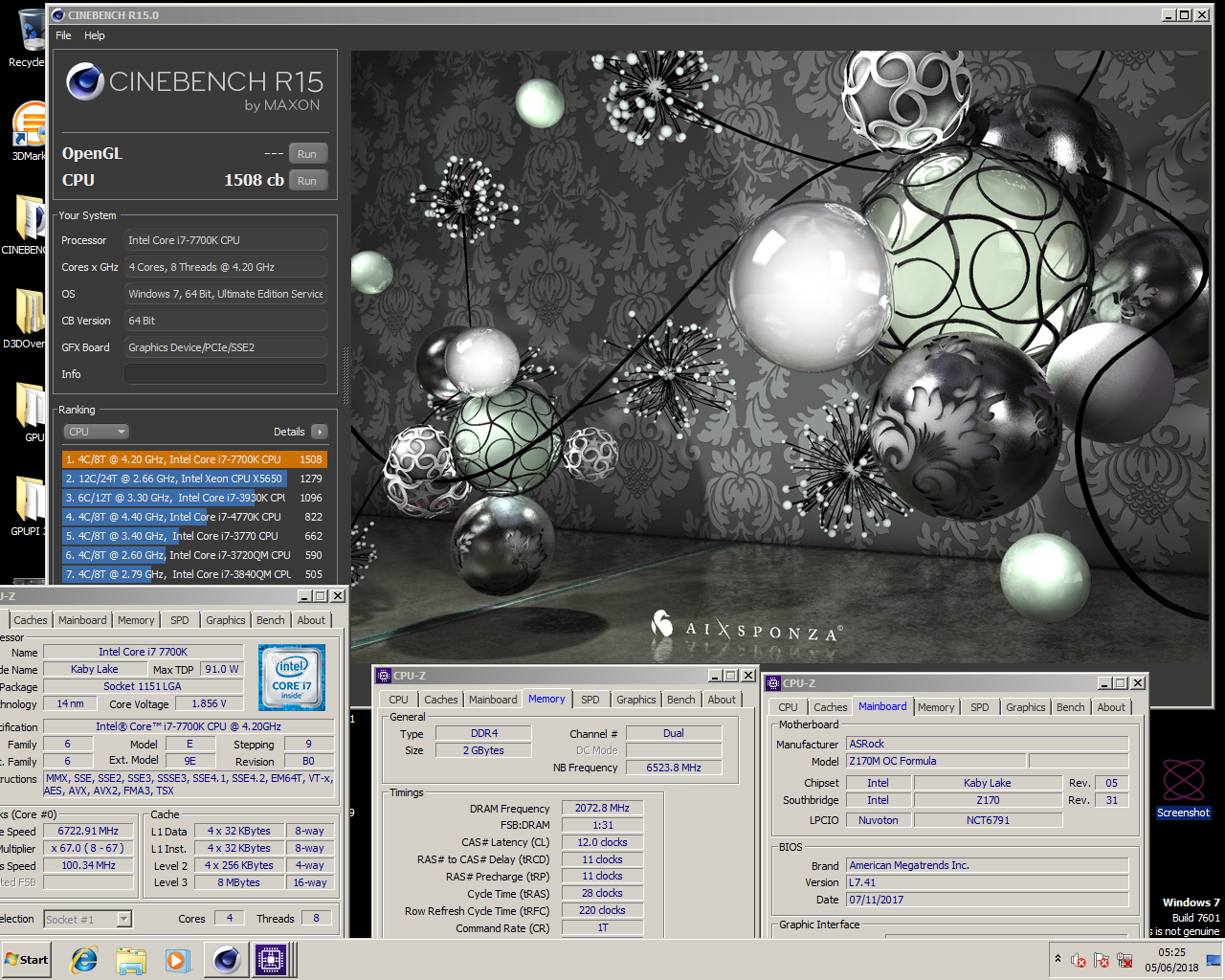
Task: Click the Cinebench R15 logo sphere
Action: point(85,82)
